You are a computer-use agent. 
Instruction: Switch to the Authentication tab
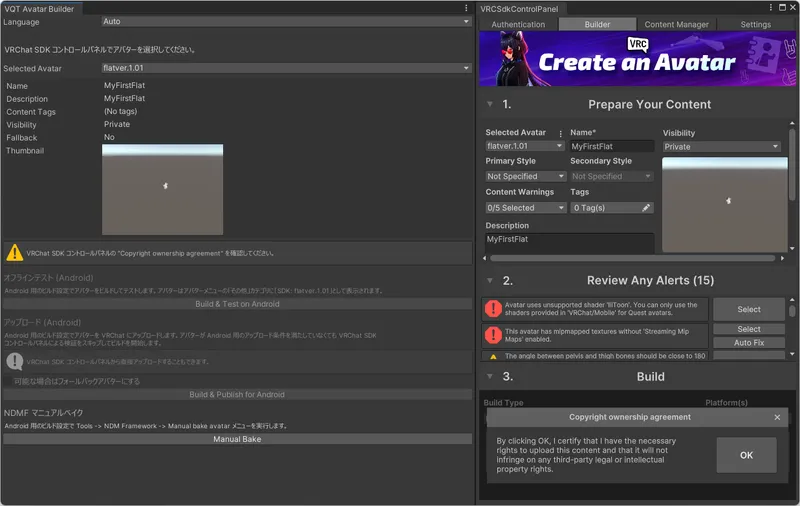(x=518, y=24)
